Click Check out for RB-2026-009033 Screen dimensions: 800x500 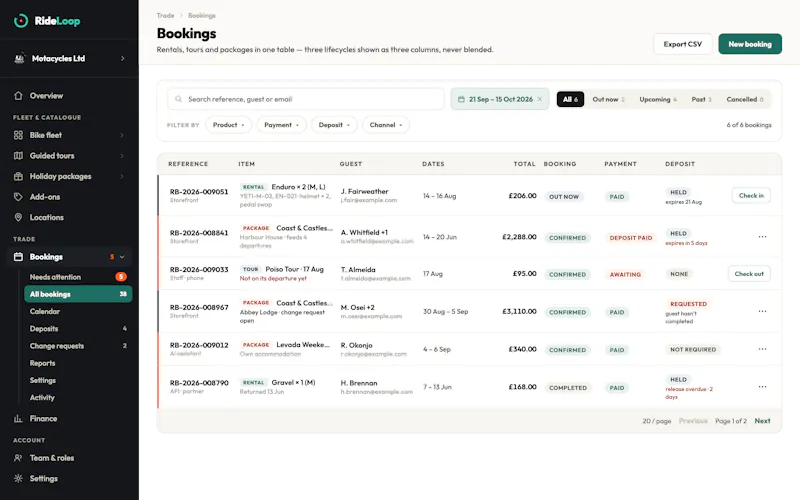coord(749,273)
